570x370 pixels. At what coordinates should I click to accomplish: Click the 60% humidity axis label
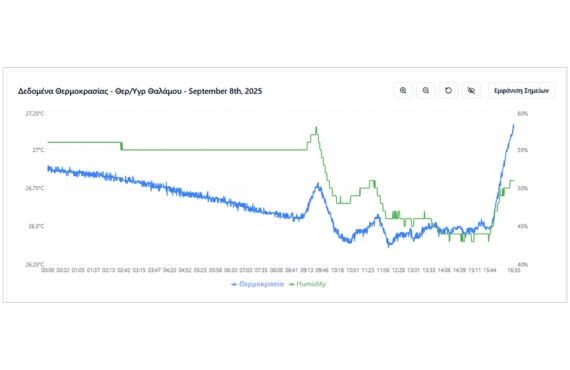coord(522,114)
